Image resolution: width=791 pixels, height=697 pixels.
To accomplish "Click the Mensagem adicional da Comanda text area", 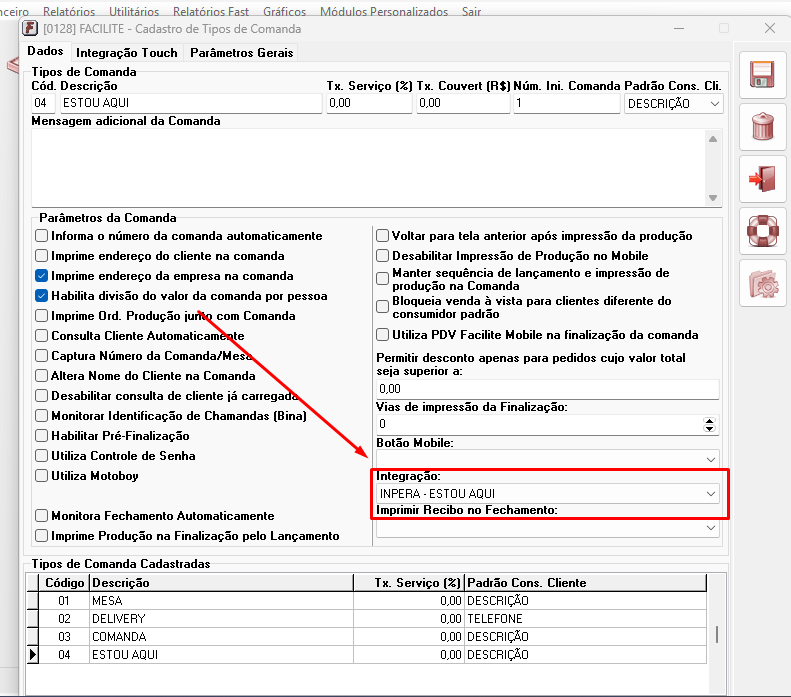I will (x=369, y=168).
